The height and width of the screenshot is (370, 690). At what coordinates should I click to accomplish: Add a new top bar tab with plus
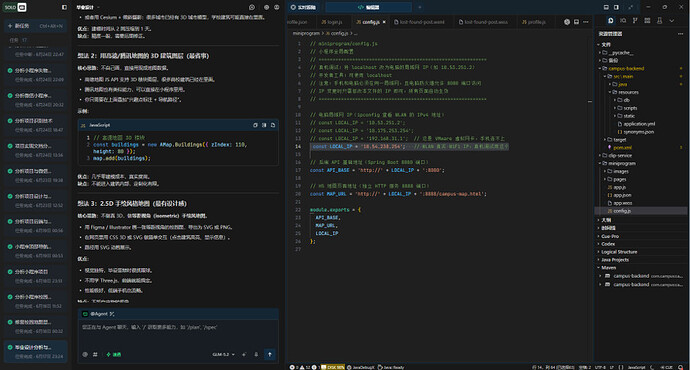pos(420,7)
